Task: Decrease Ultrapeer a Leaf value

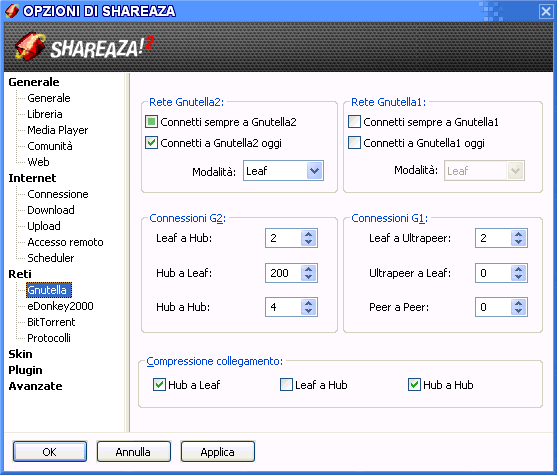Action: [x=519, y=277]
